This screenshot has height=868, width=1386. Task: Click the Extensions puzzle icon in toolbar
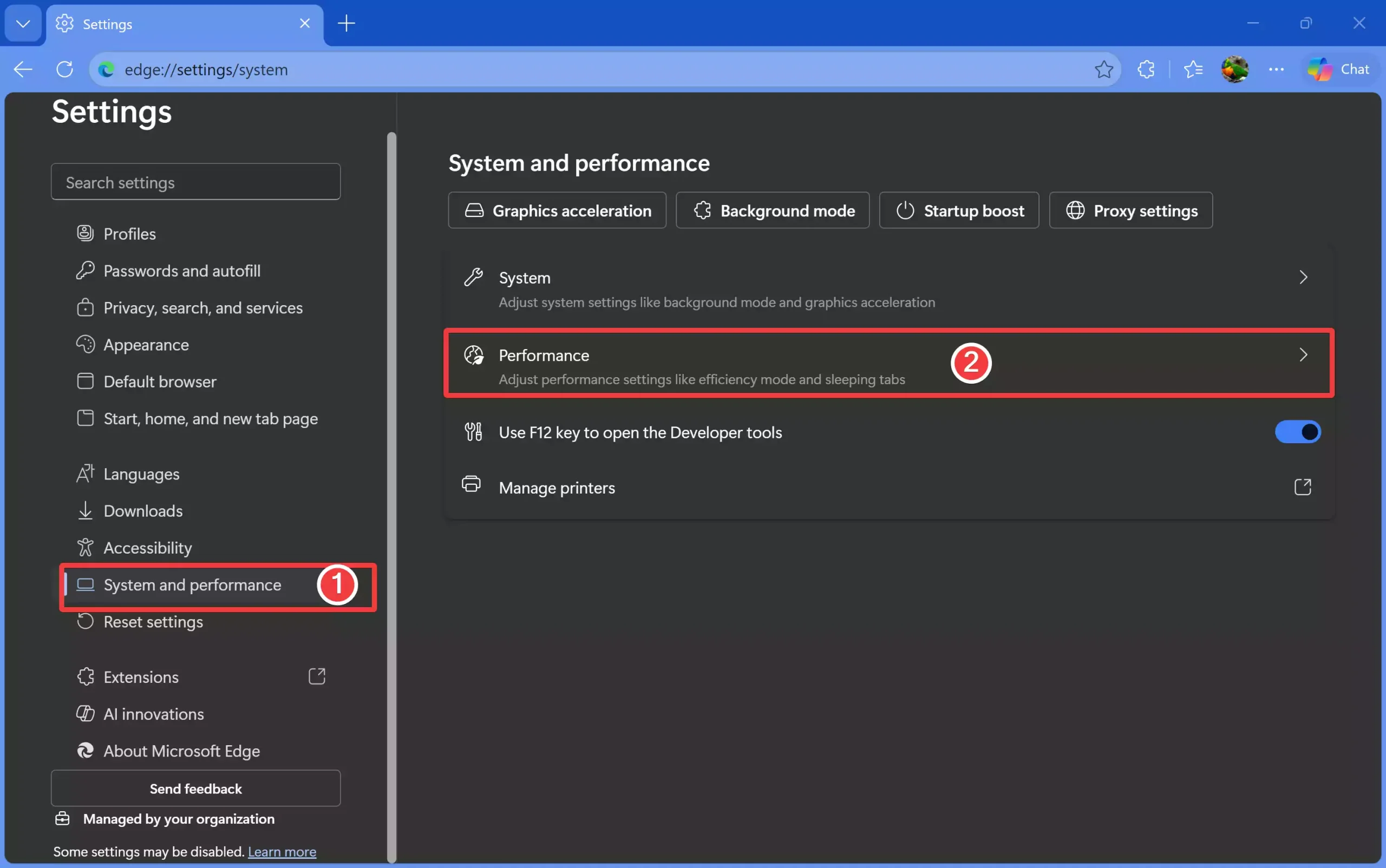(1147, 69)
